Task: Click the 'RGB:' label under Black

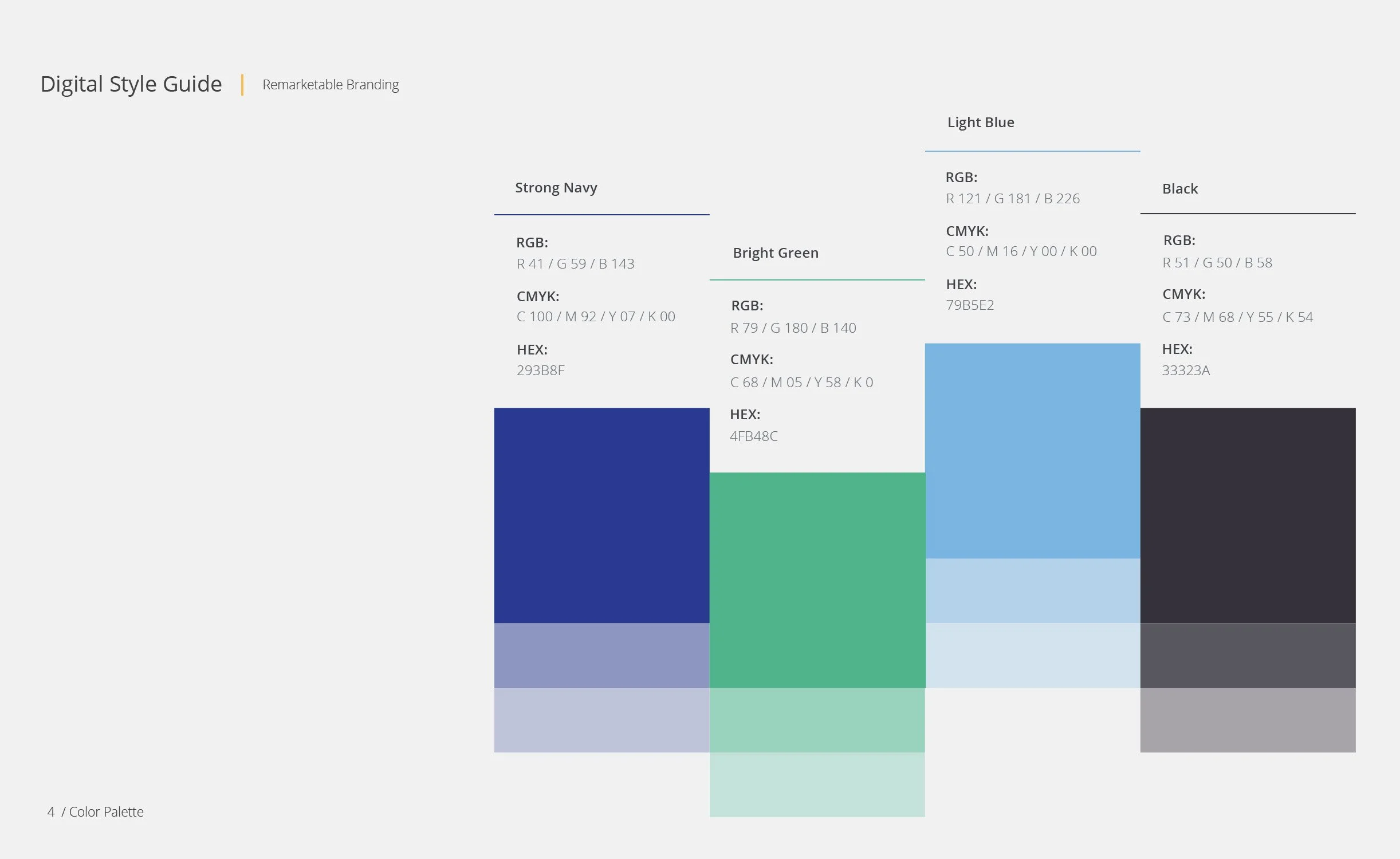Action: coord(1179,241)
